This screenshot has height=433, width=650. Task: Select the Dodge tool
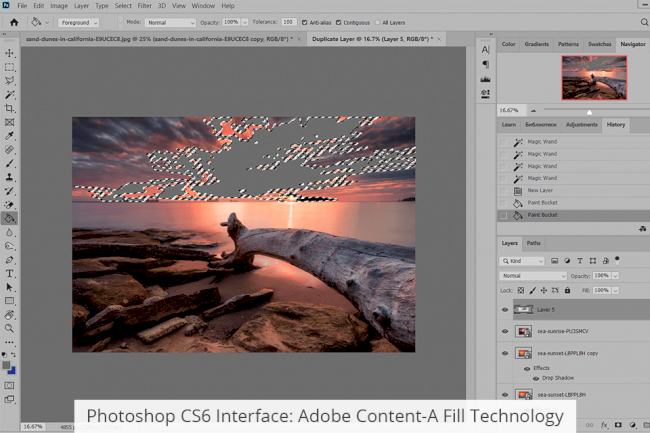[x=9, y=246]
